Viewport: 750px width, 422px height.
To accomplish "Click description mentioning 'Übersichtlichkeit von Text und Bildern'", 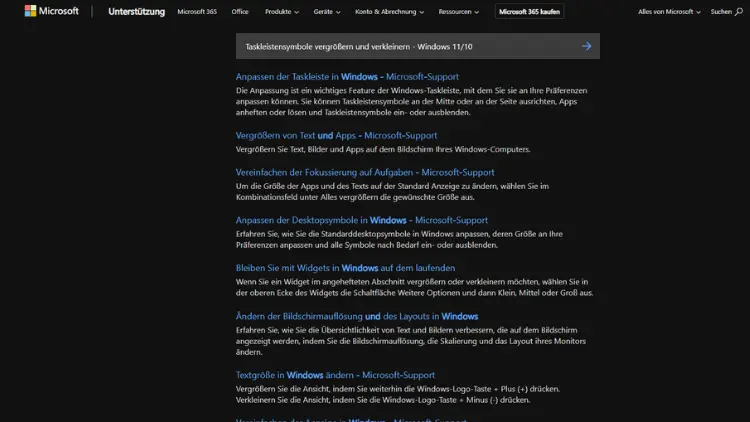I will click(411, 341).
